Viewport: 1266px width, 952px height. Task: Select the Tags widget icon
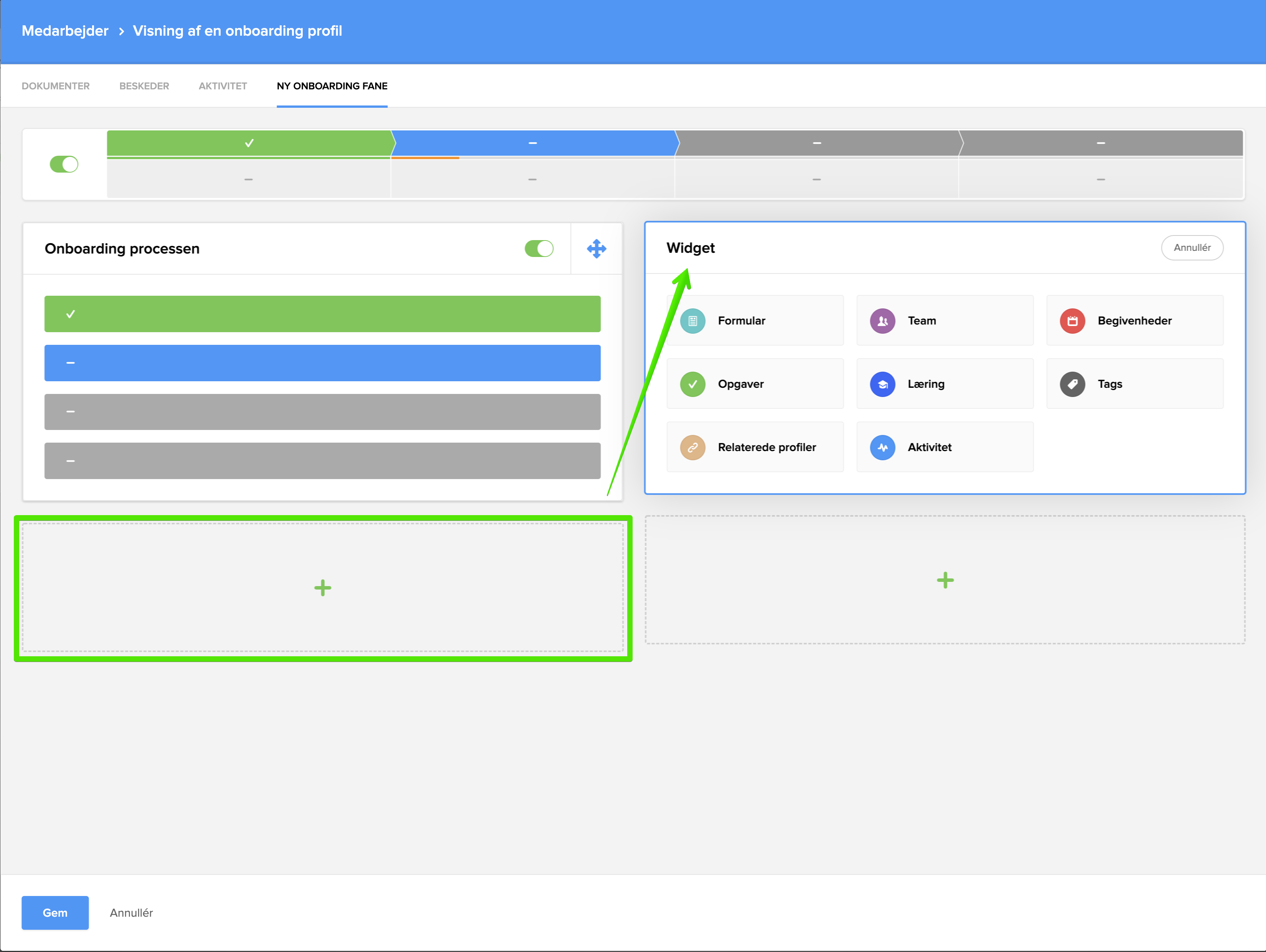1072,384
